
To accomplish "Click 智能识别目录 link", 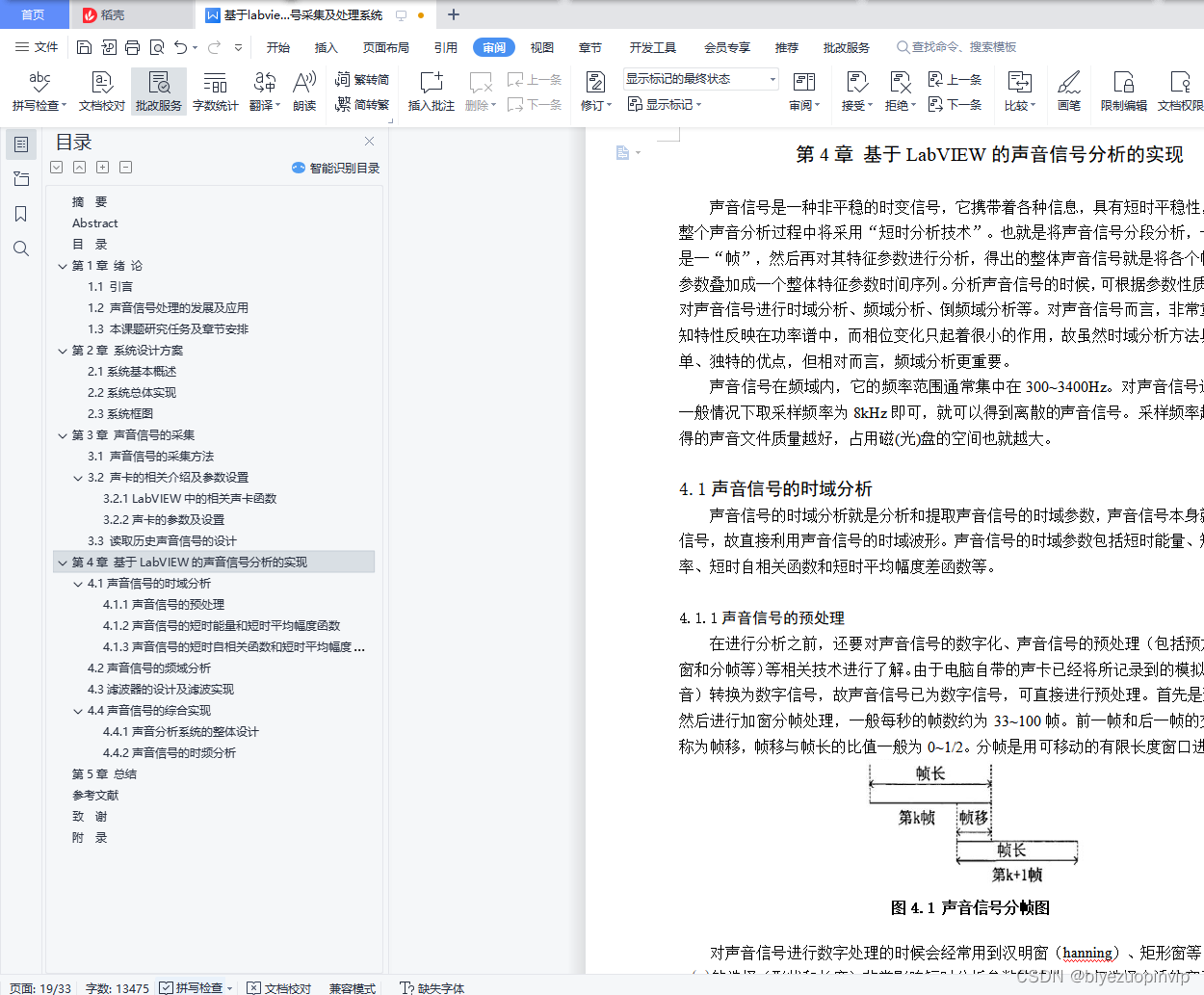I will [x=336, y=168].
